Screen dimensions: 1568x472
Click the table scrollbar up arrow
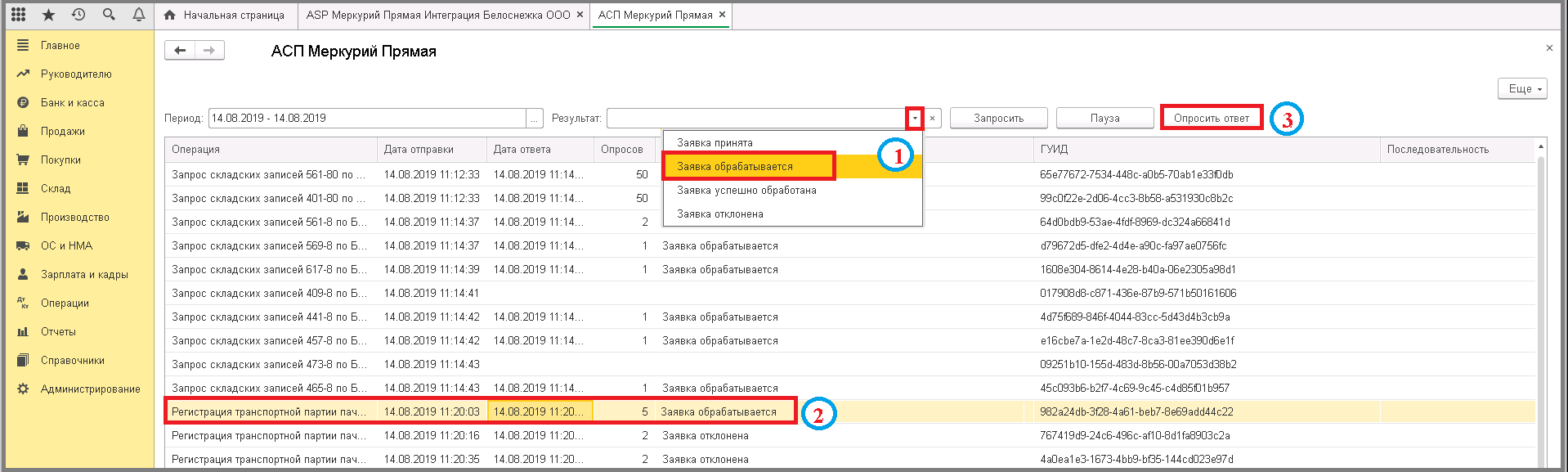point(1541,146)
